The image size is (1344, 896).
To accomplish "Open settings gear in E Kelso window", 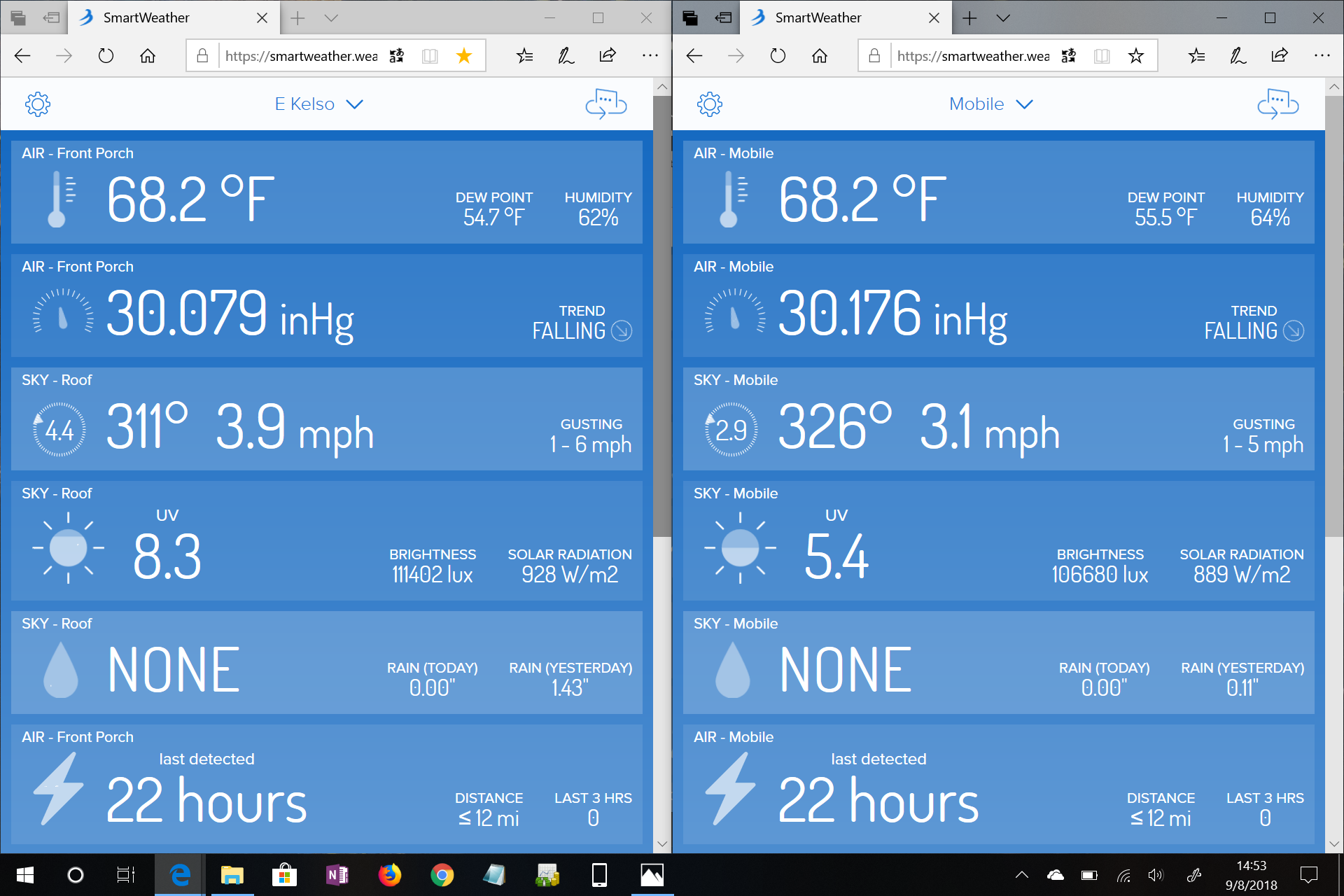I will coord(38,104).
